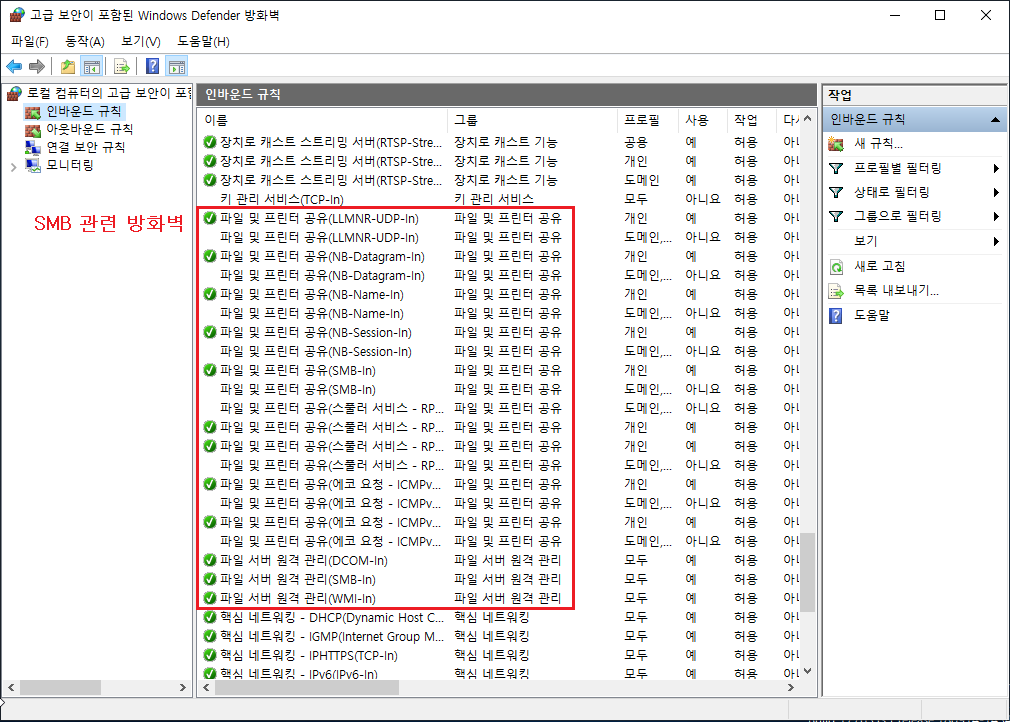Image resolution: width=1010 pixels, height=722 pixels.
Task: Click the green check icon for 핵심 네트워킹 - IPHTTPS(TCP-In)
Action: click(209, 655)
